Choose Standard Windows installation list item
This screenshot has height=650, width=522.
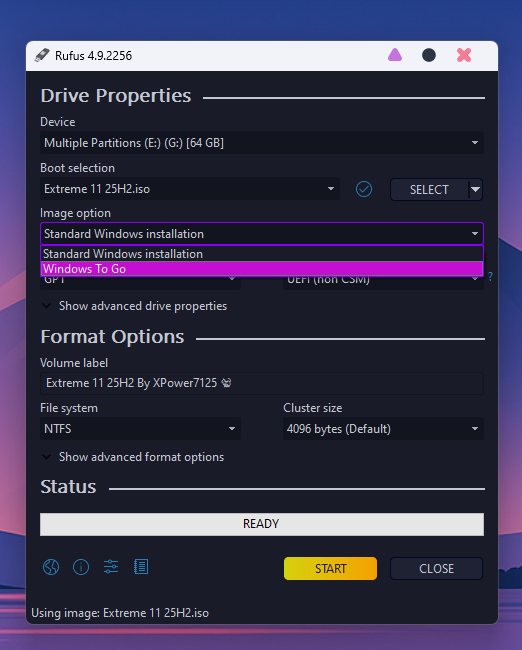pos(262,254)
